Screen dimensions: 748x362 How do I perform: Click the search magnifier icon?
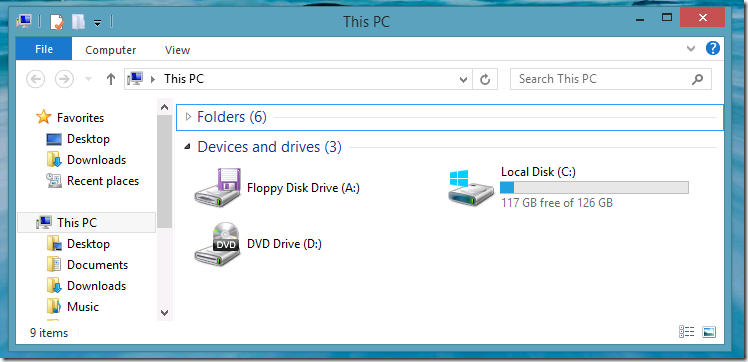pyautogui.click(x=697, y=79)
